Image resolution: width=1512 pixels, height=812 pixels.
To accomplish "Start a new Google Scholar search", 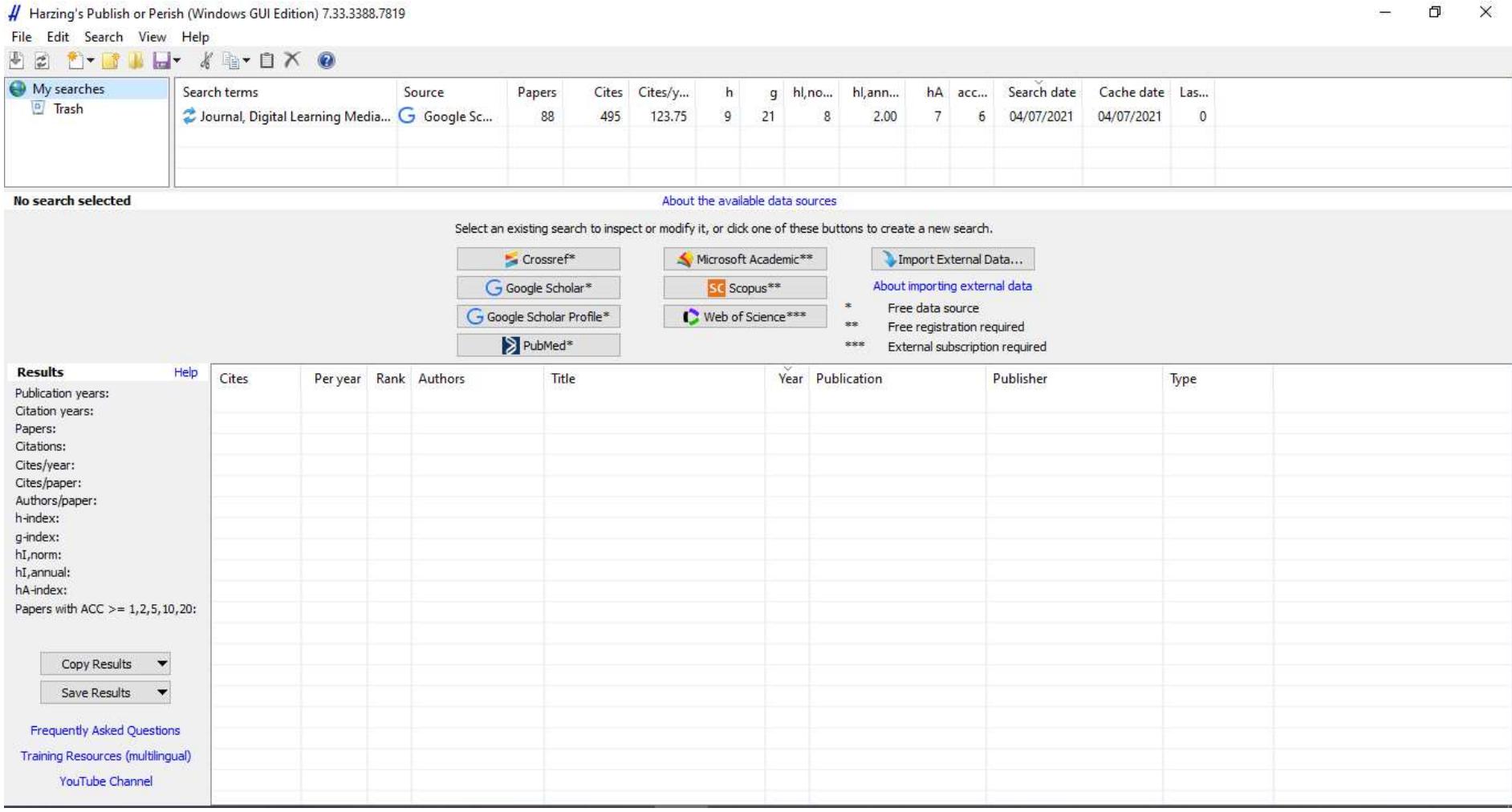I will [539, 288].
